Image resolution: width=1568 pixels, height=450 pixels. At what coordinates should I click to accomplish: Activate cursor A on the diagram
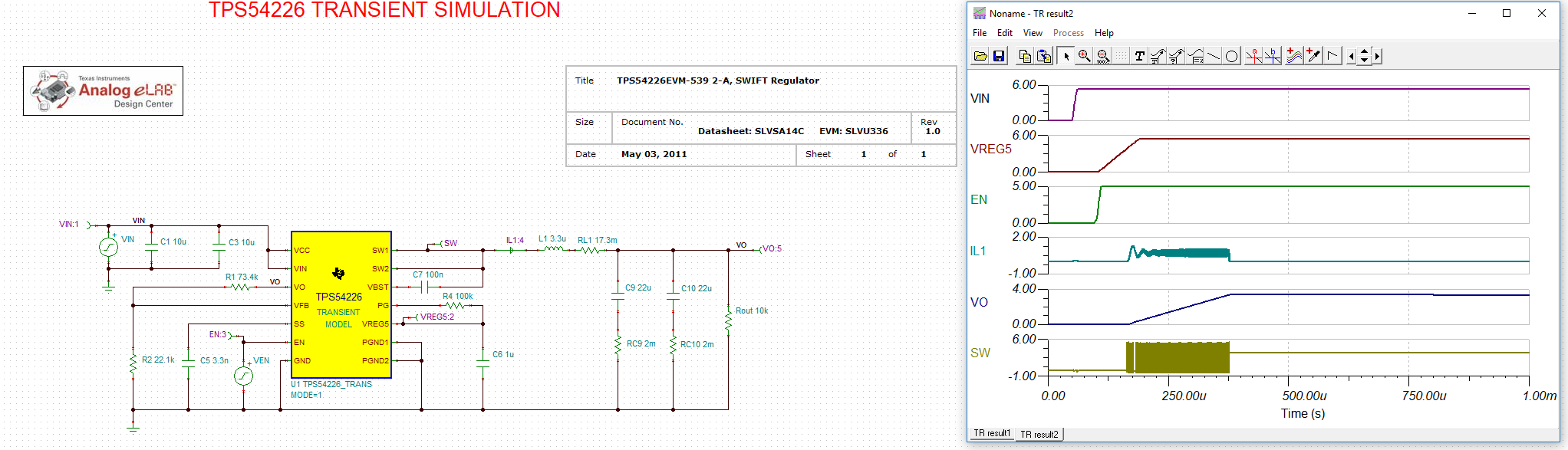click(x=1253, y=56)
